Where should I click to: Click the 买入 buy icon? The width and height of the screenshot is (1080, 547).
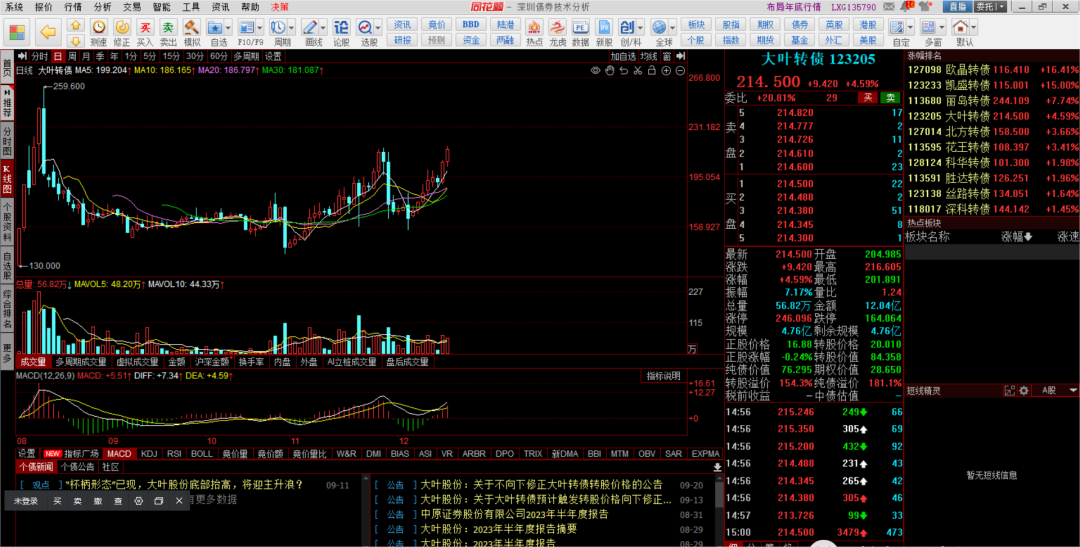[x=145, y=28]
